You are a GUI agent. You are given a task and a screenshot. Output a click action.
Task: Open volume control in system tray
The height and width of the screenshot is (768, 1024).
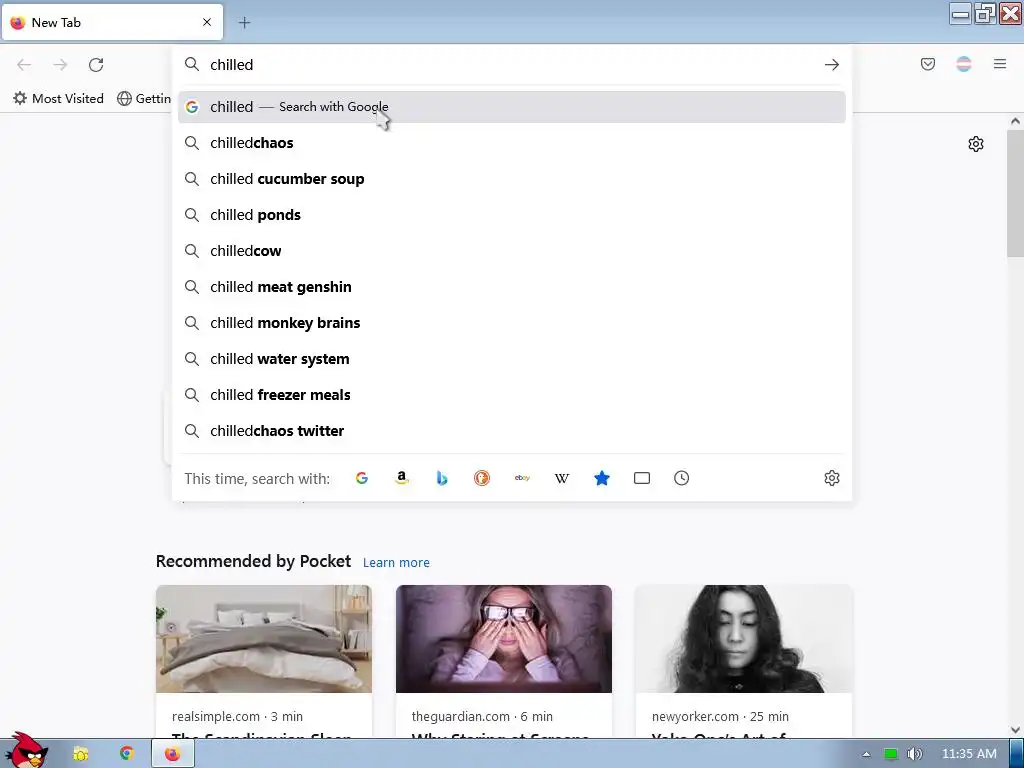914,754
